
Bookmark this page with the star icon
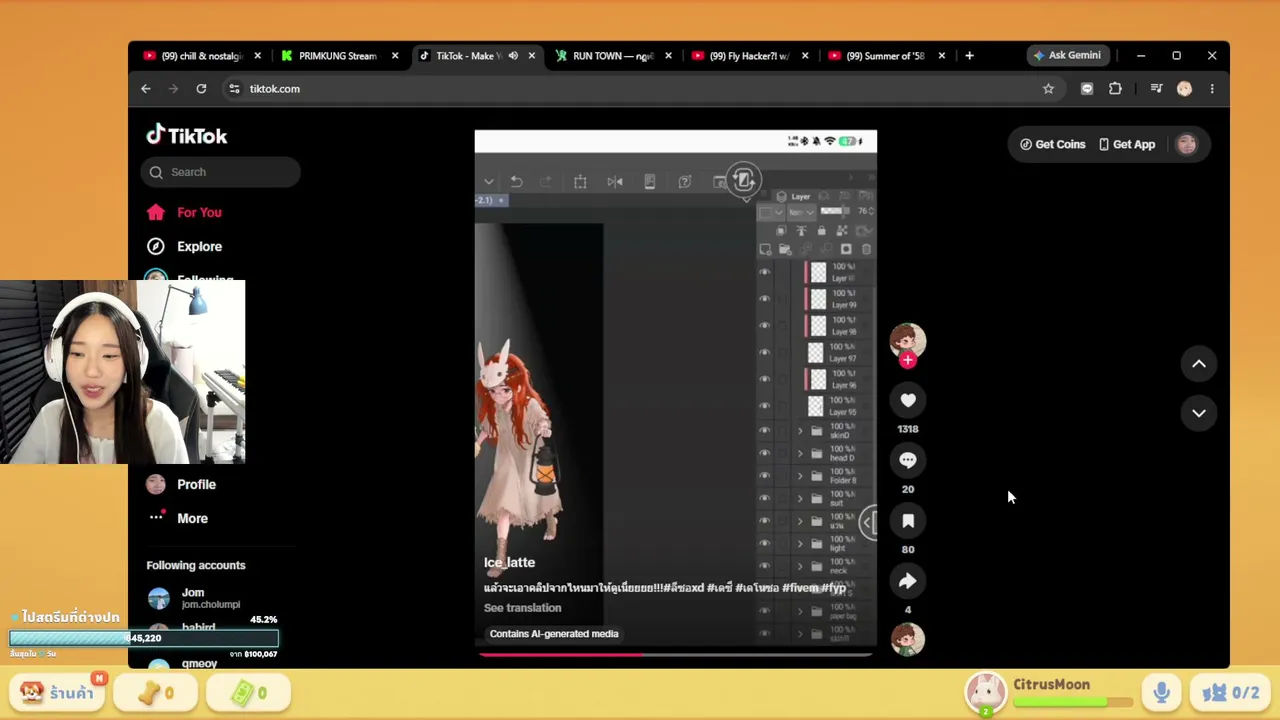[1048, 89]
